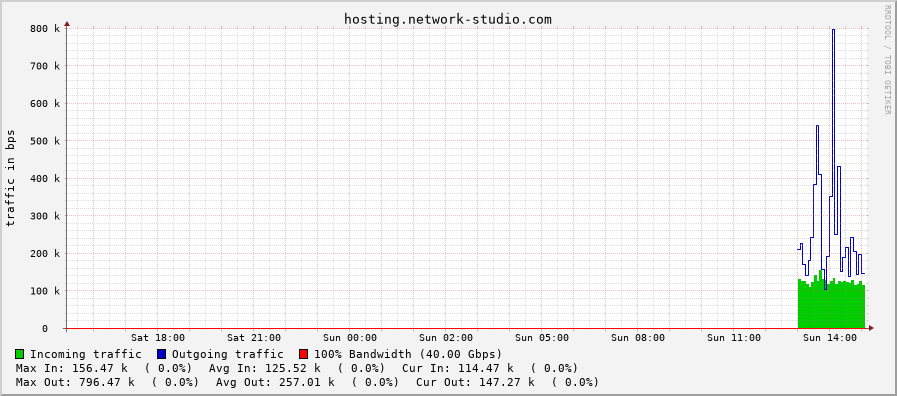This screenshot has width=897, height=396.
Task: Click the '100% Bandwidth (40.00 Gbps)' label
Action: tap(408, 354)
